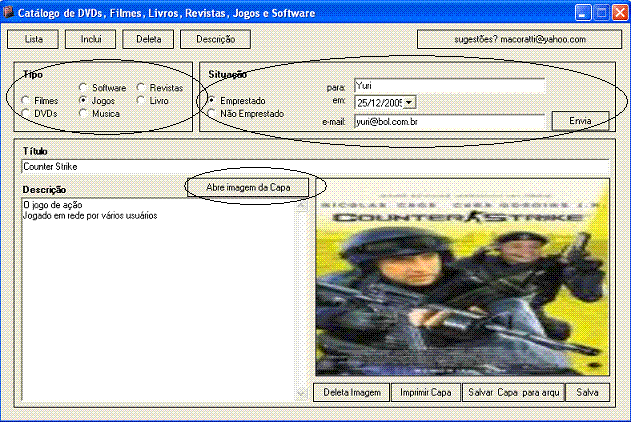Open the Descrição button
The width and height of the screenshot is (631, 422).
tap(215, 39)
